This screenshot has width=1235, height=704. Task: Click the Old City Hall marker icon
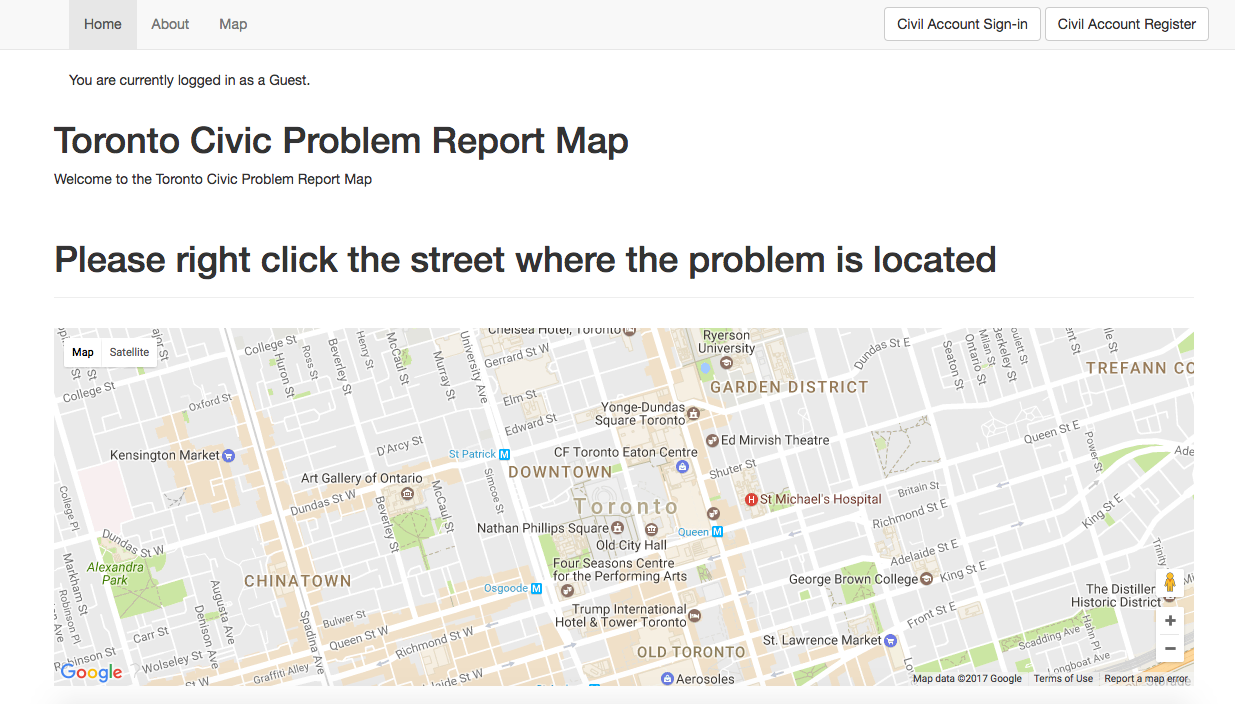point(651,528)
